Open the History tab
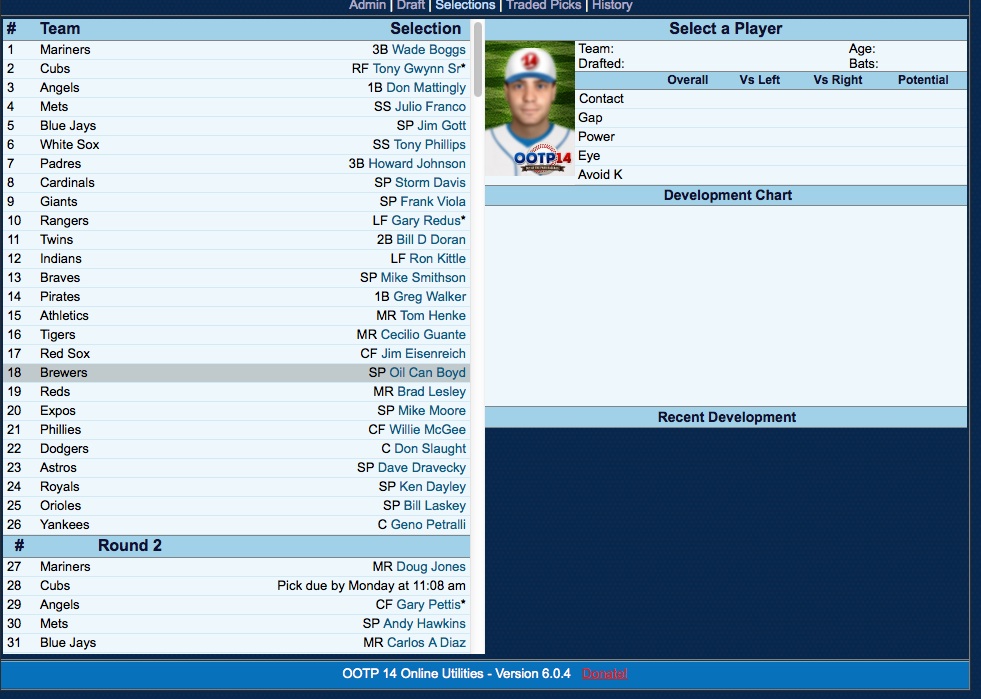 pyautogui.click(x=612, y=5)
